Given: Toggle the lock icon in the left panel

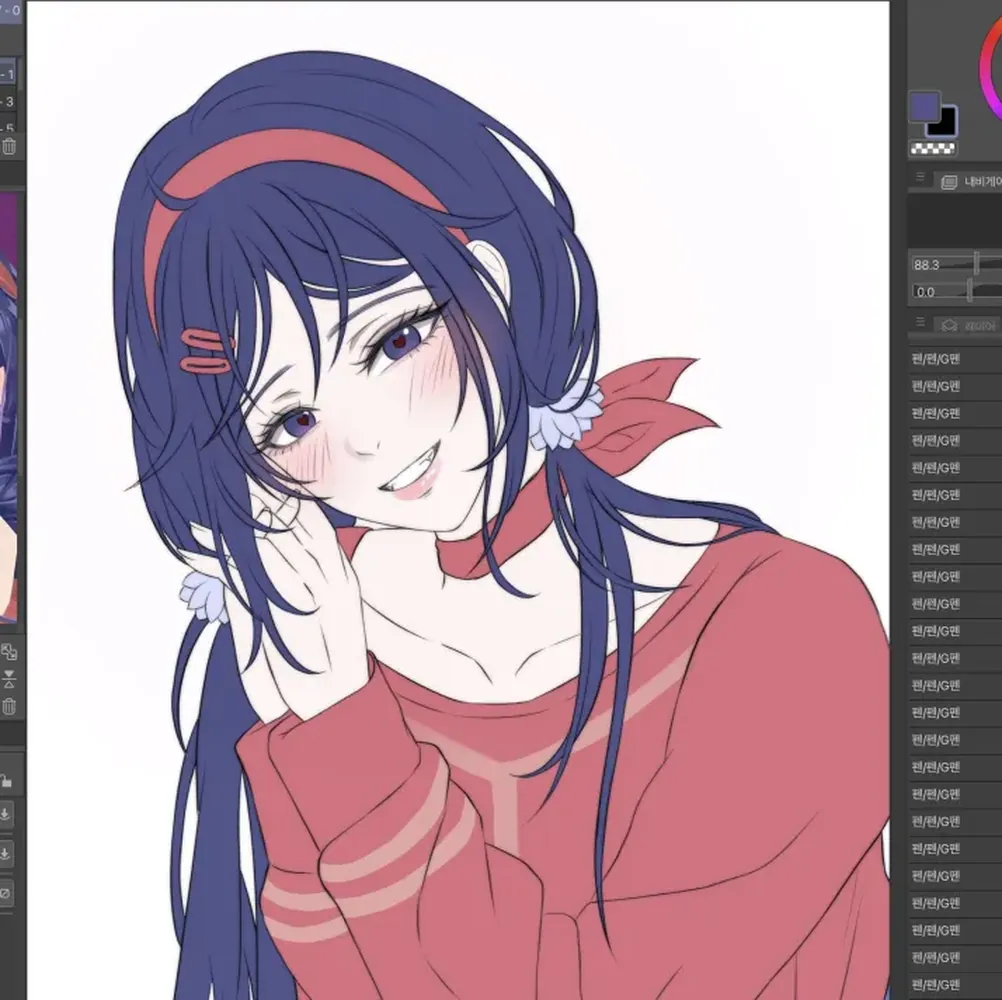Looking at the screenshot, I should [6, 781].
